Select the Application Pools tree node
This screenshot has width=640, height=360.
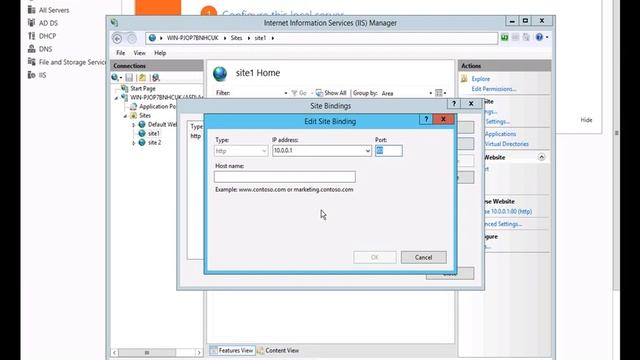pos(158,106)
